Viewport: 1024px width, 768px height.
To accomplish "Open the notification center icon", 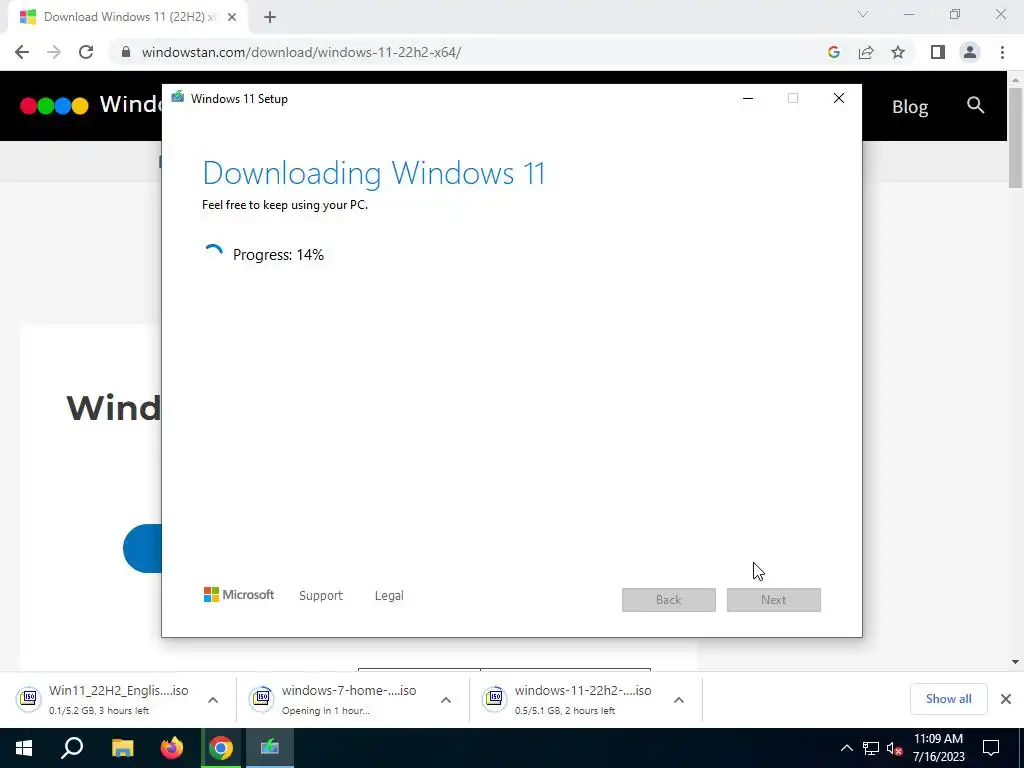I will (x=991, y=748).
